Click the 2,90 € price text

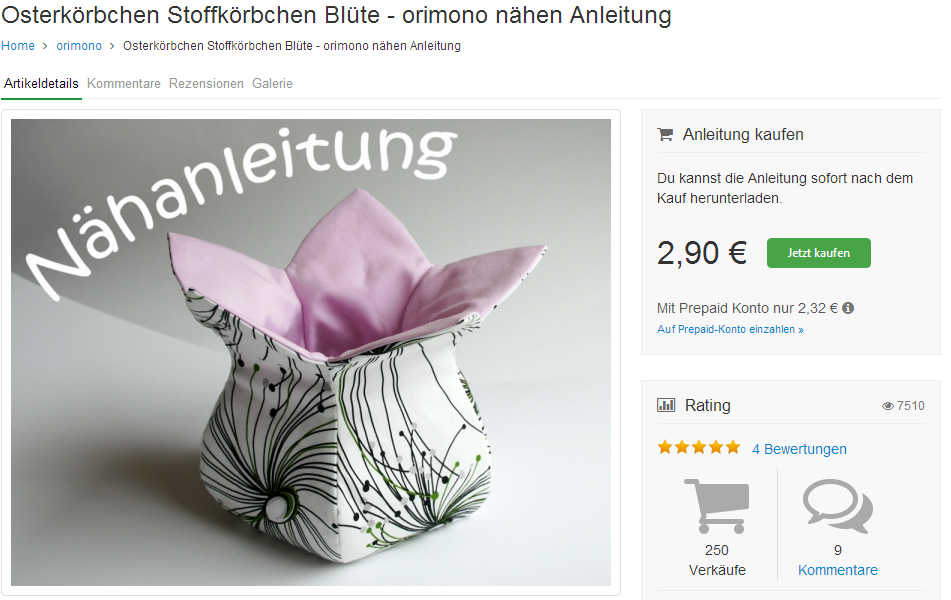(x=702, y=253)
